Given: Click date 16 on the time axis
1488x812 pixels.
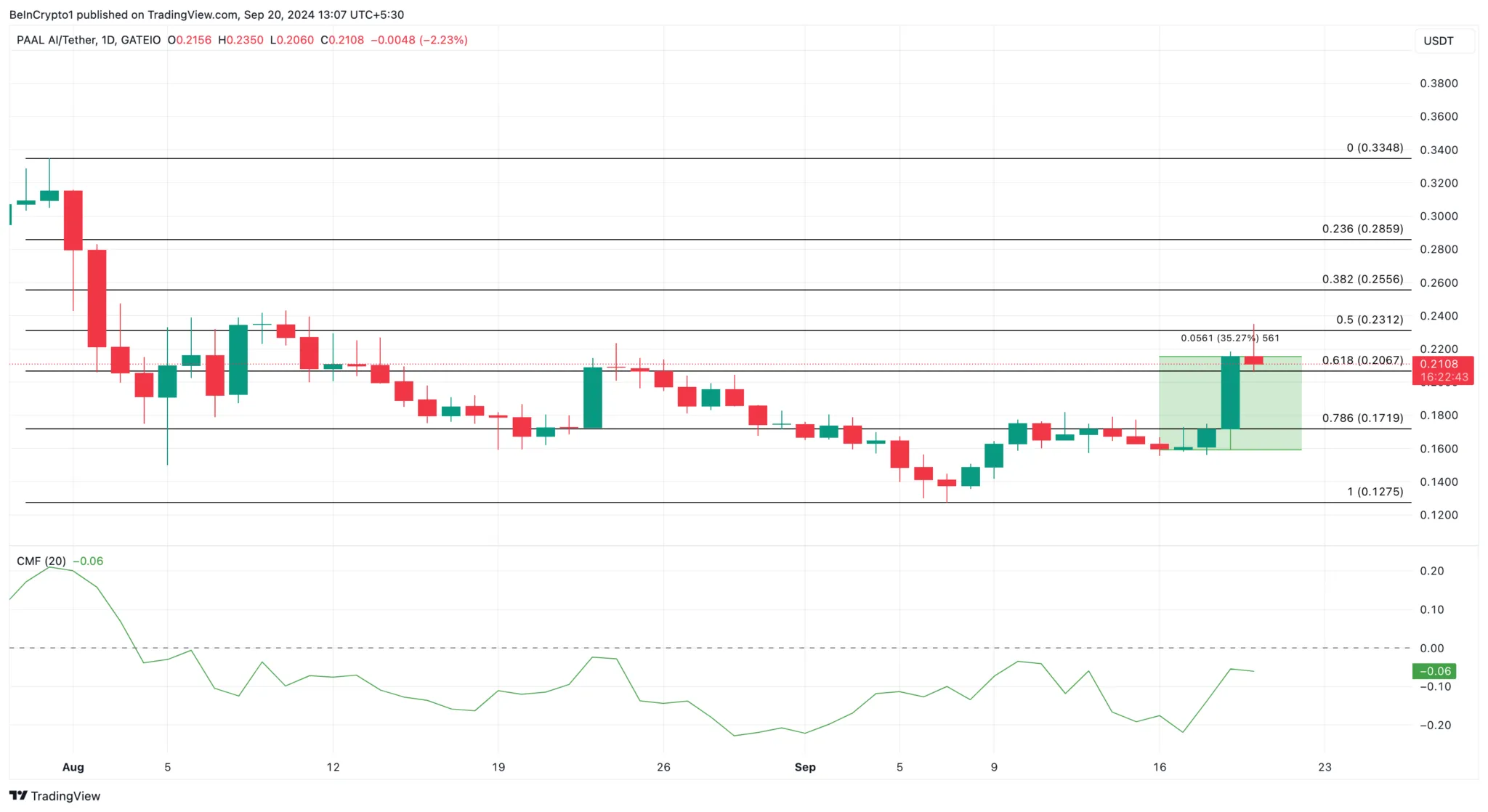Looking at the screenshot, I should tap(1159, 767).
